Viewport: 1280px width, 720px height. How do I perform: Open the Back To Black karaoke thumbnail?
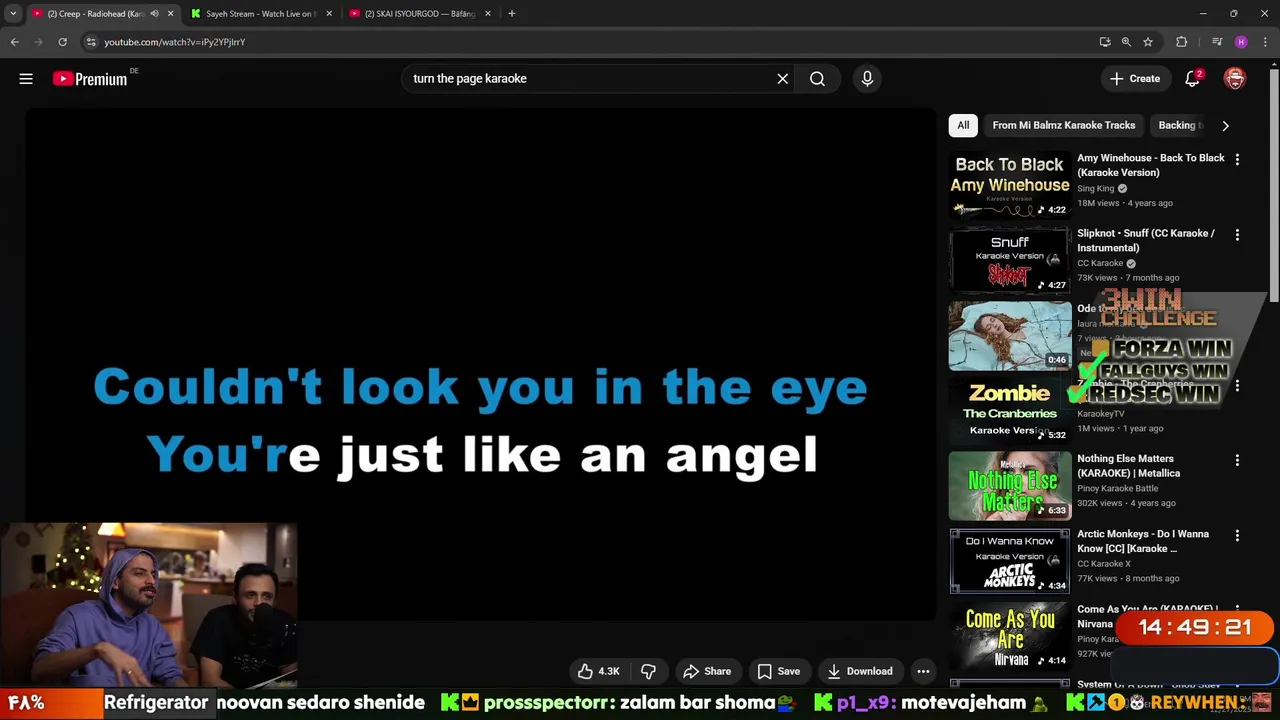coord(1010,184)
